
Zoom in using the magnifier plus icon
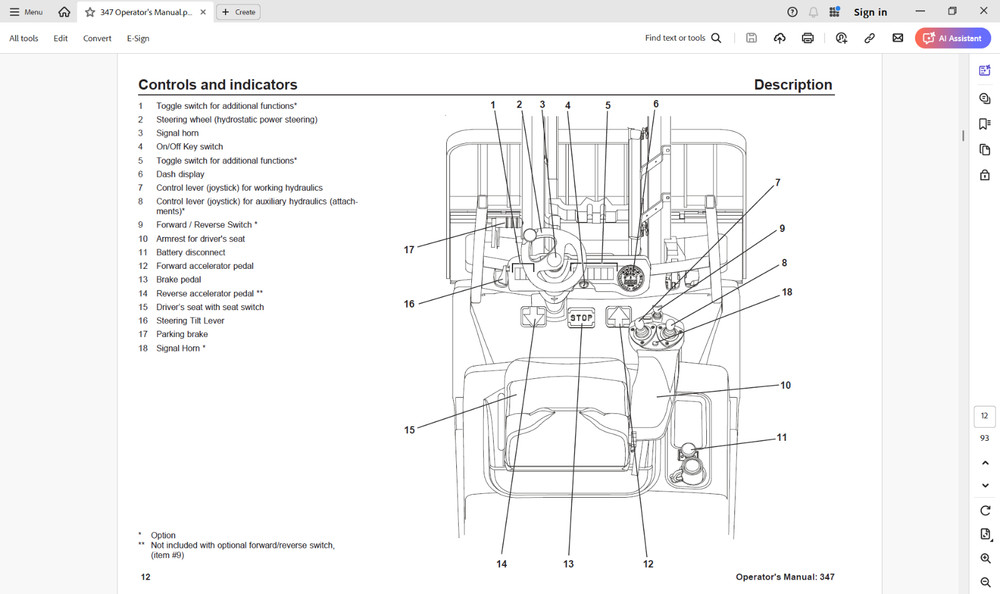(985, 558)
